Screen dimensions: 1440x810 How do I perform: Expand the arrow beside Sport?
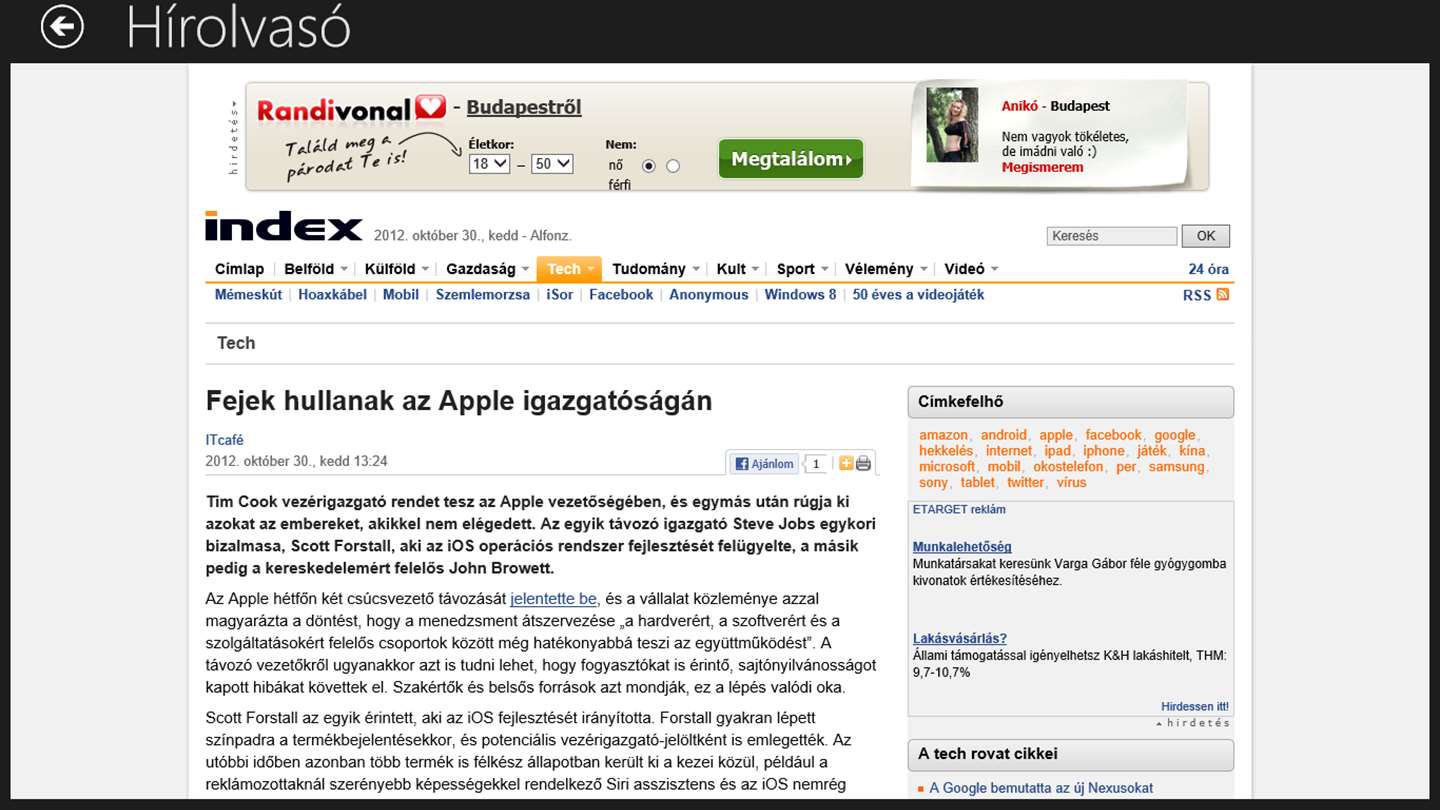coord(825,269)
